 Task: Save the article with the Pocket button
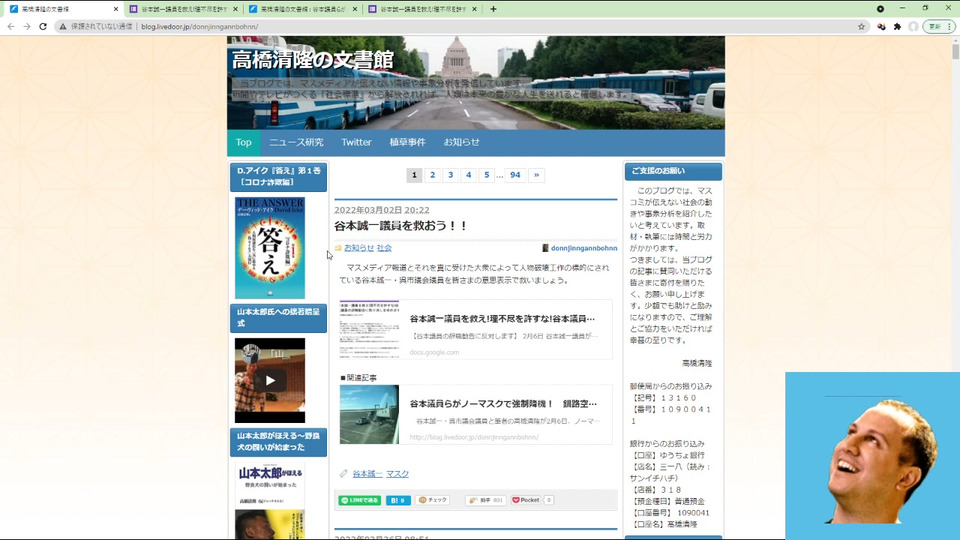pyautogui.click(x=527, y=500)
